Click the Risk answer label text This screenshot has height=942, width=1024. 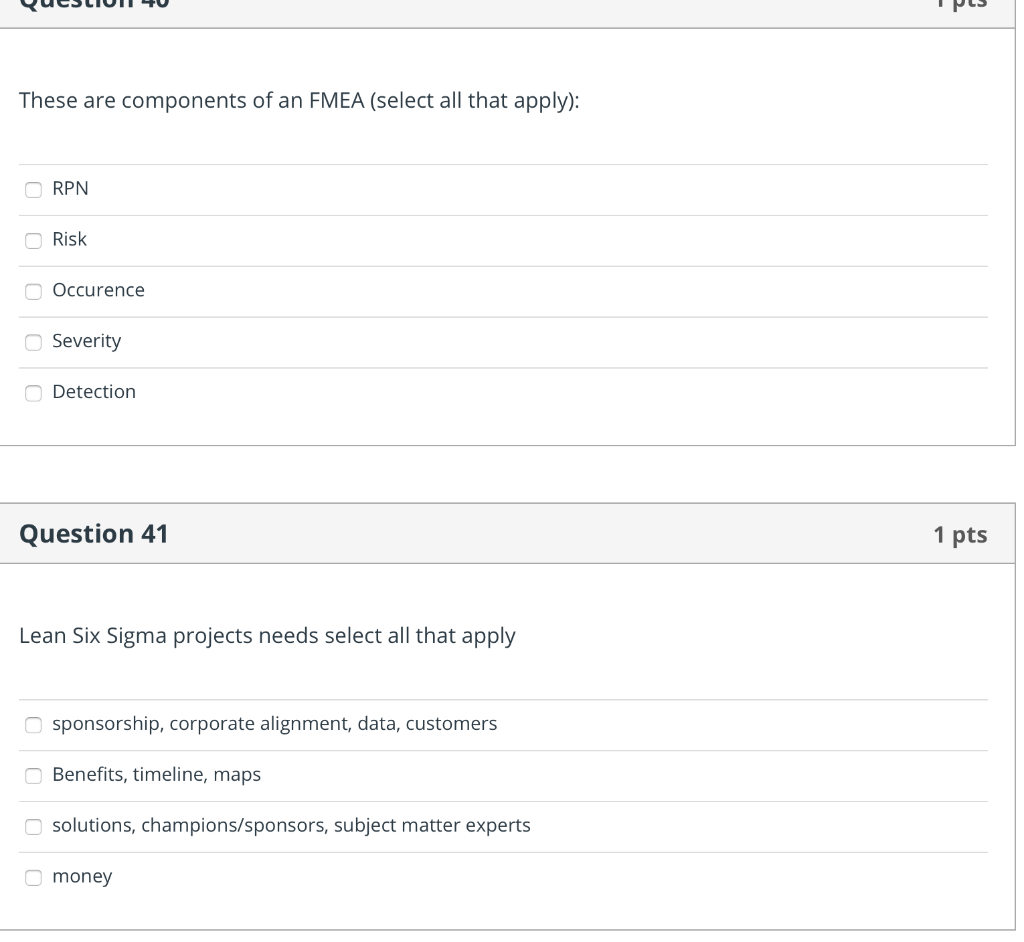point(69,240)
